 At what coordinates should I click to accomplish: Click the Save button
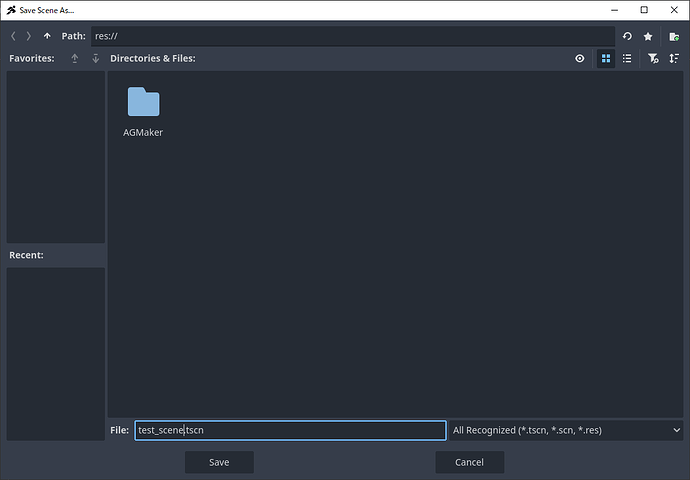click(x=219, y=462)
